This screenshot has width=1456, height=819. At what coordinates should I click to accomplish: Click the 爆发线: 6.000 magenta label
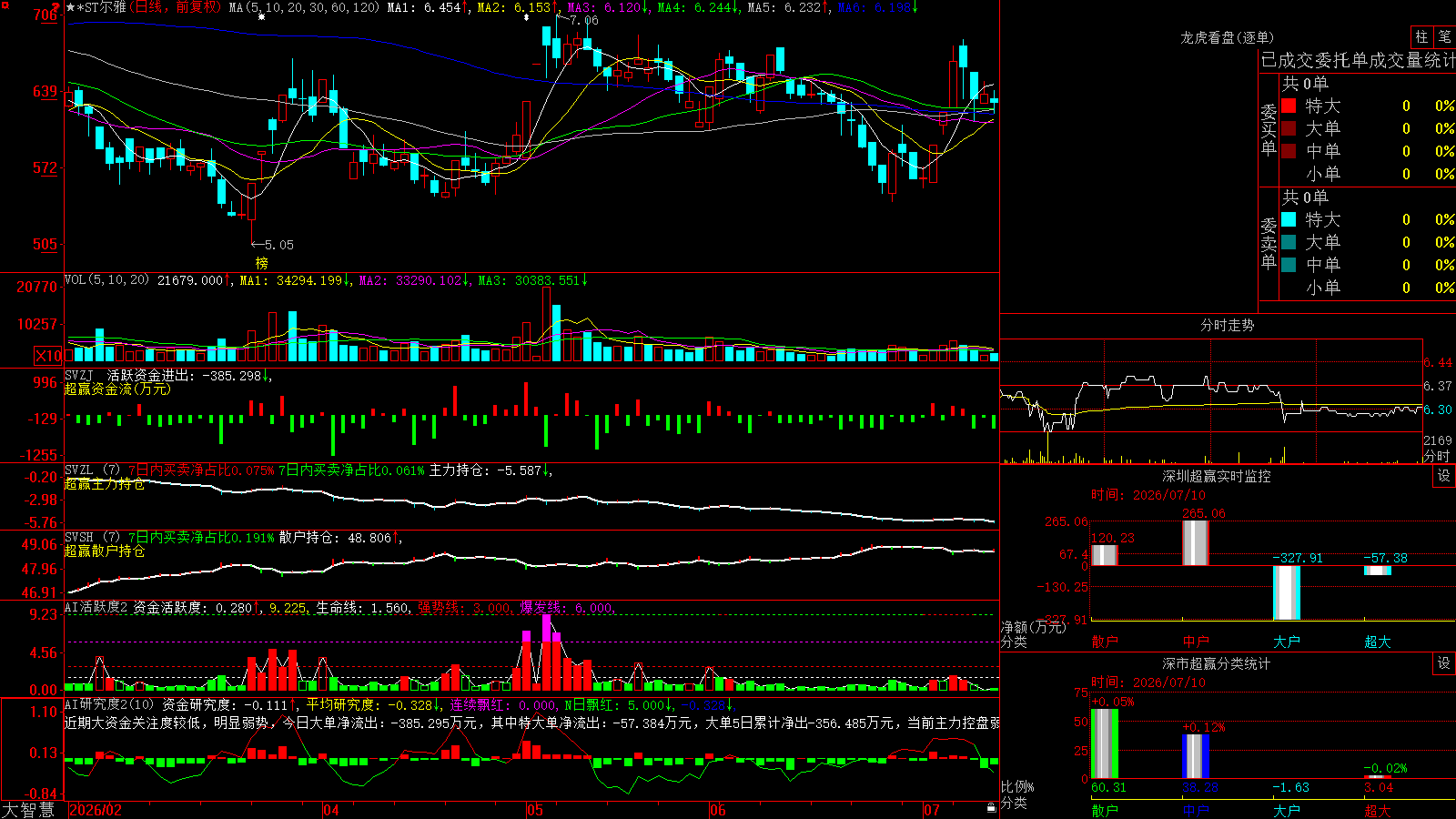tap(568, 607)
